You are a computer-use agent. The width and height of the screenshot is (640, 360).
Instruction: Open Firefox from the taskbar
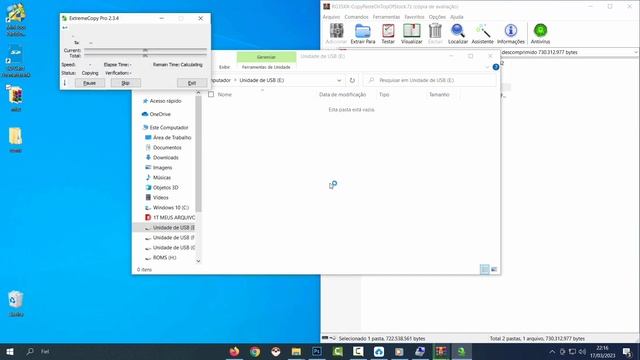pos(234,351)
